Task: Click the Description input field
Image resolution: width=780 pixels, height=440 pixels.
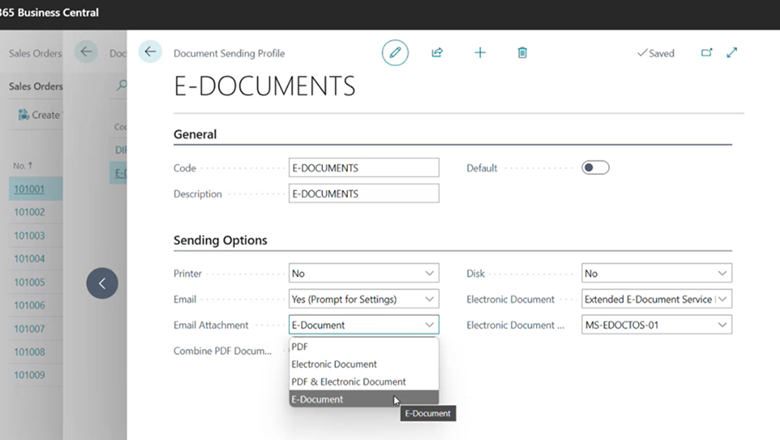Action: pos(364,194)
